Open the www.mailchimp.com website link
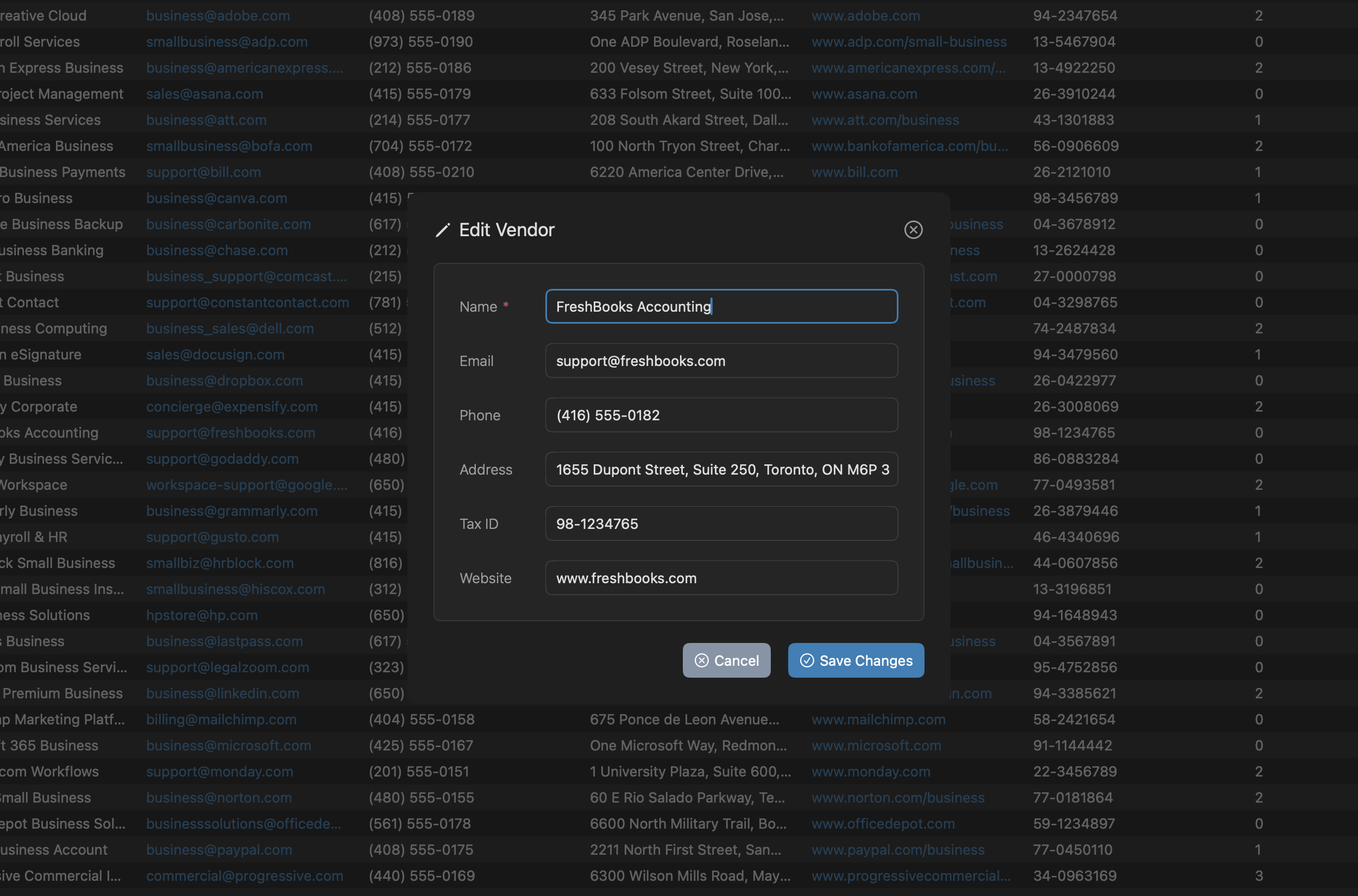 click(877, 720)
